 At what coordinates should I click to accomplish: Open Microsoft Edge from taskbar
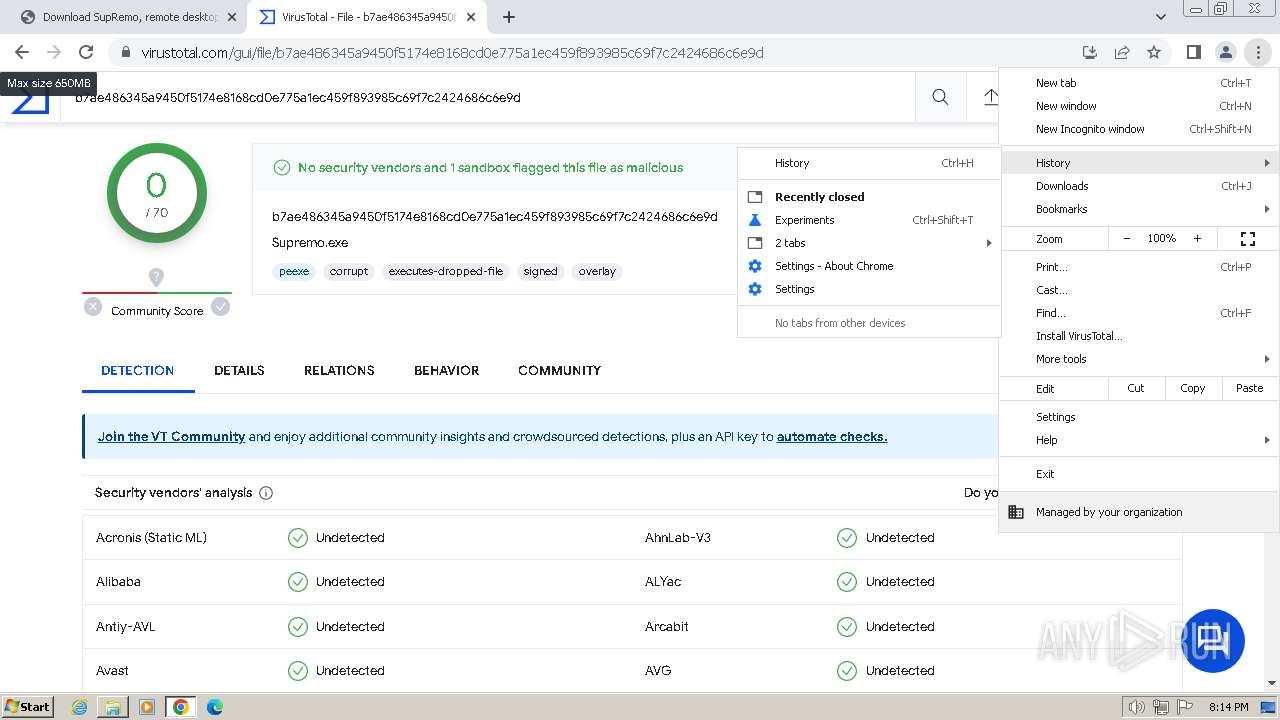tap(214, 707)
